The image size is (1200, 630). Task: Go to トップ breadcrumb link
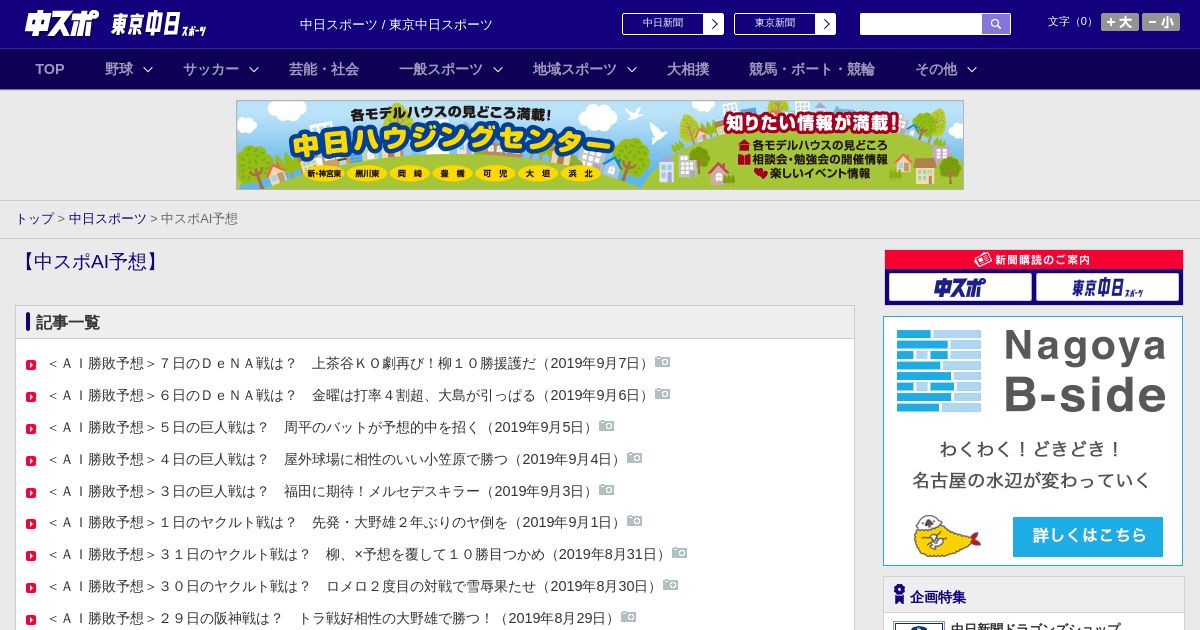click(34, 218)
